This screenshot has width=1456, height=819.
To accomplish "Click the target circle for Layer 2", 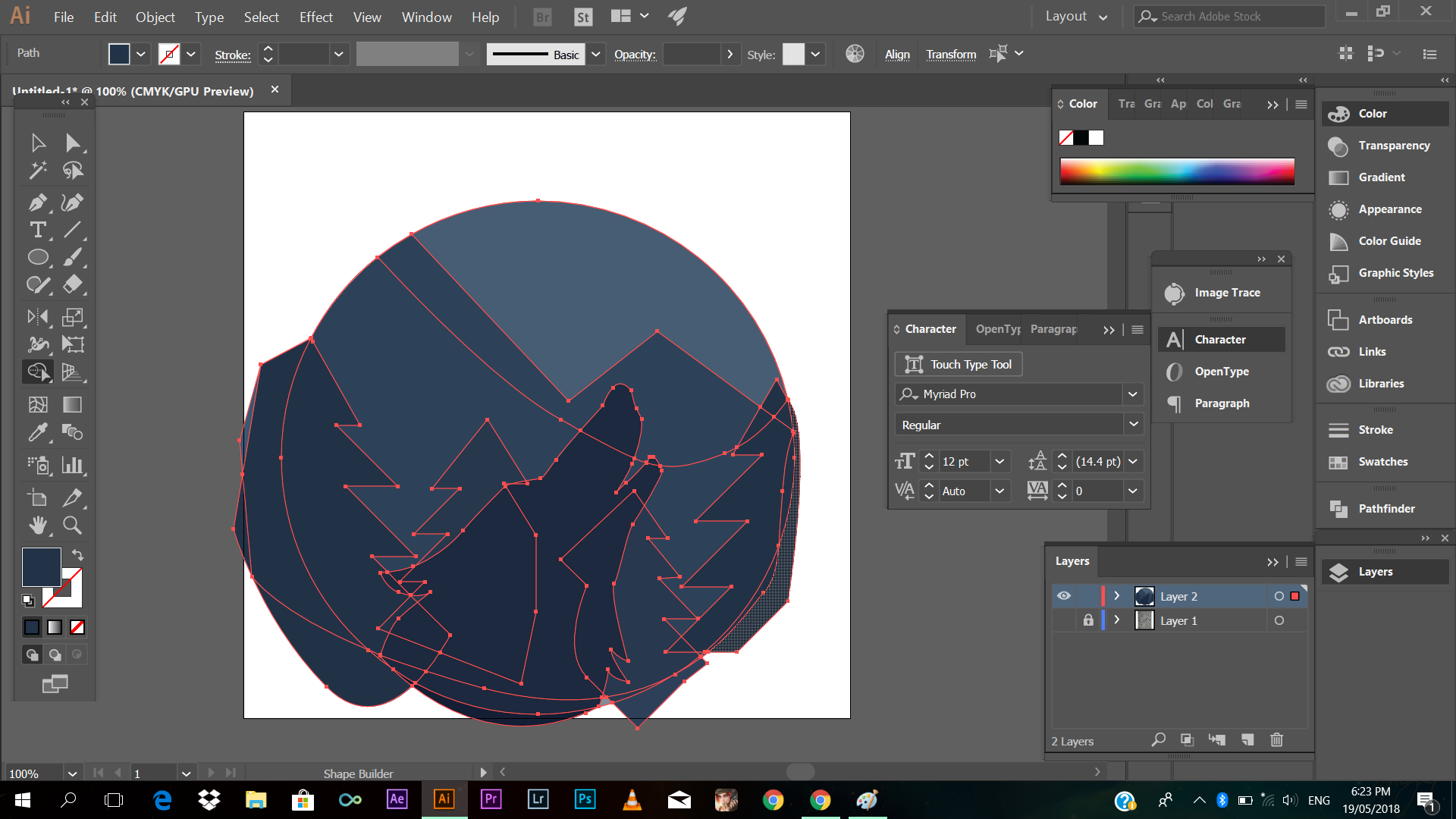I will coord(1279,596).
